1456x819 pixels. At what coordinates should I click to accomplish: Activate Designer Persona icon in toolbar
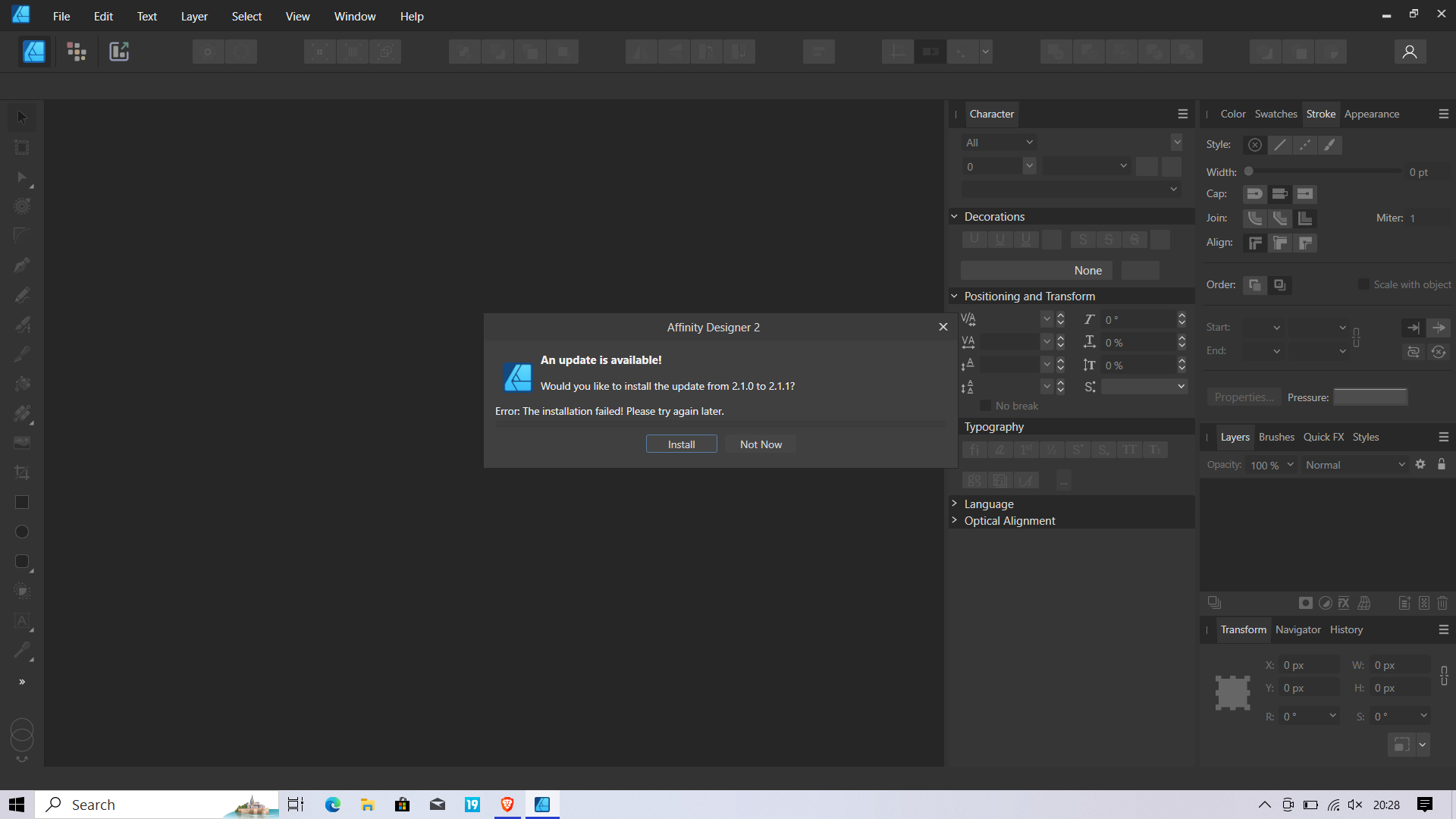point(34,52)
